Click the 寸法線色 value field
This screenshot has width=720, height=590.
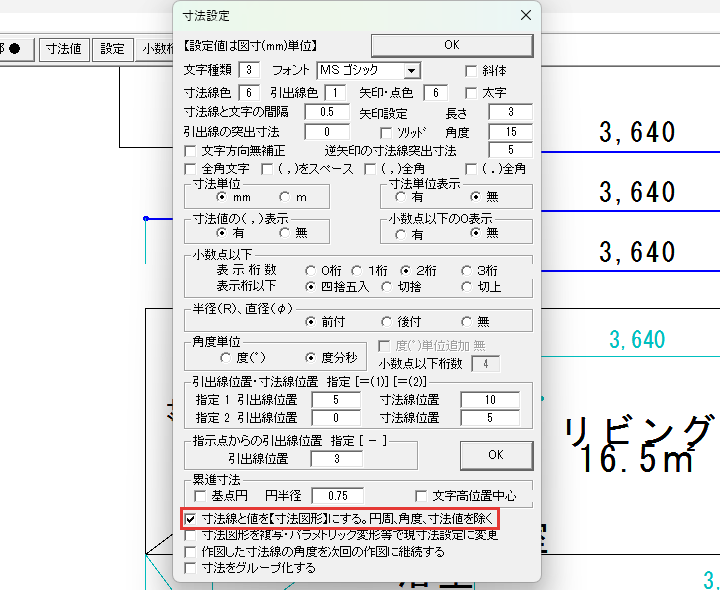[x=249, y=93]
